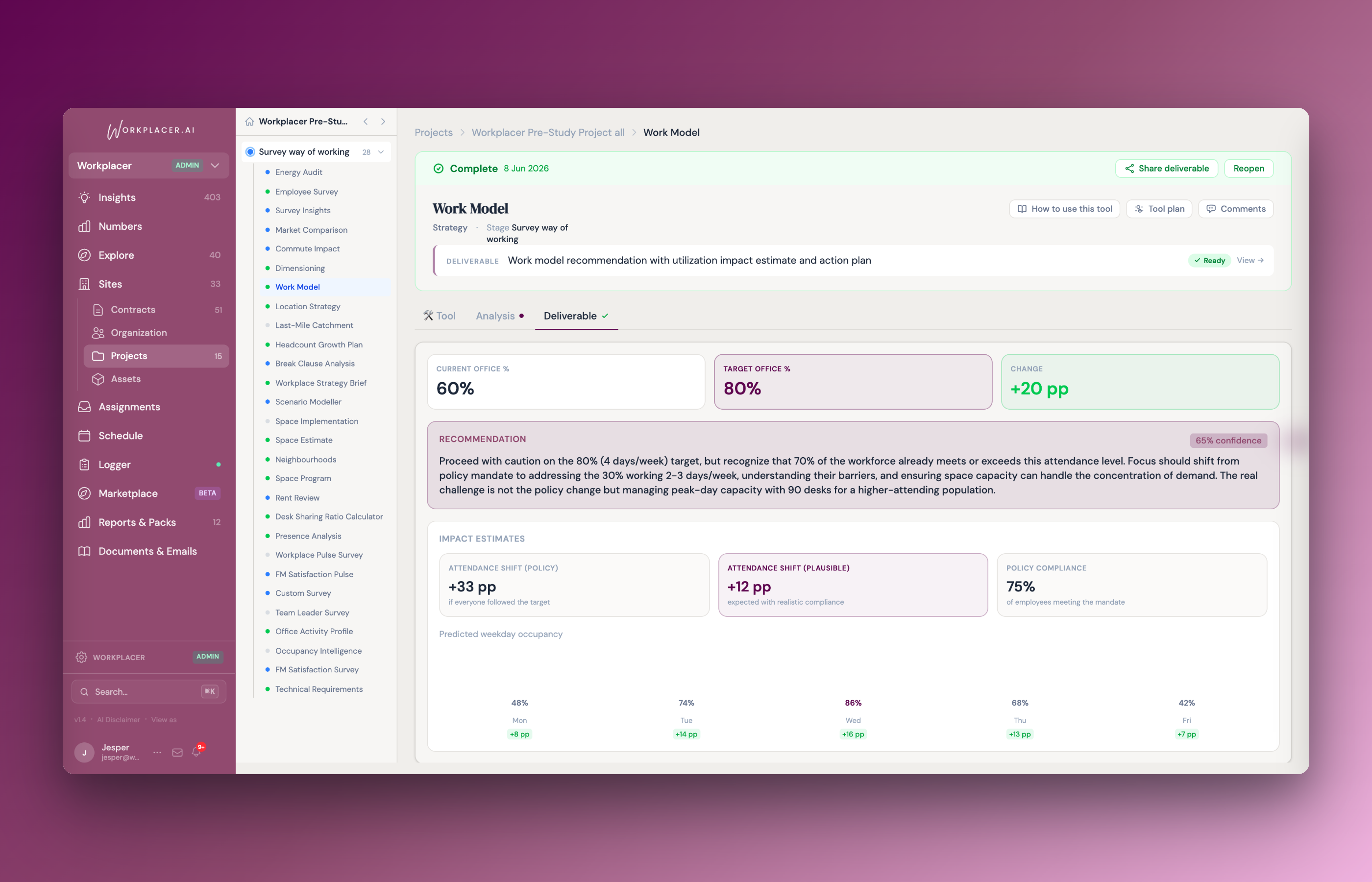Click the Assets cube icon
Screen dimensions: 1372x882
tap(98, 379)
